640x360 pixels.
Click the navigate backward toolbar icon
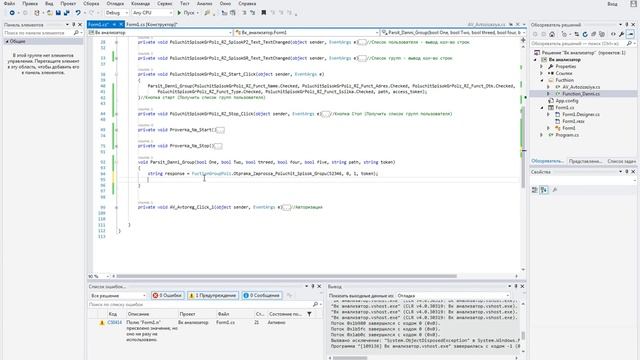coord(12,13)
